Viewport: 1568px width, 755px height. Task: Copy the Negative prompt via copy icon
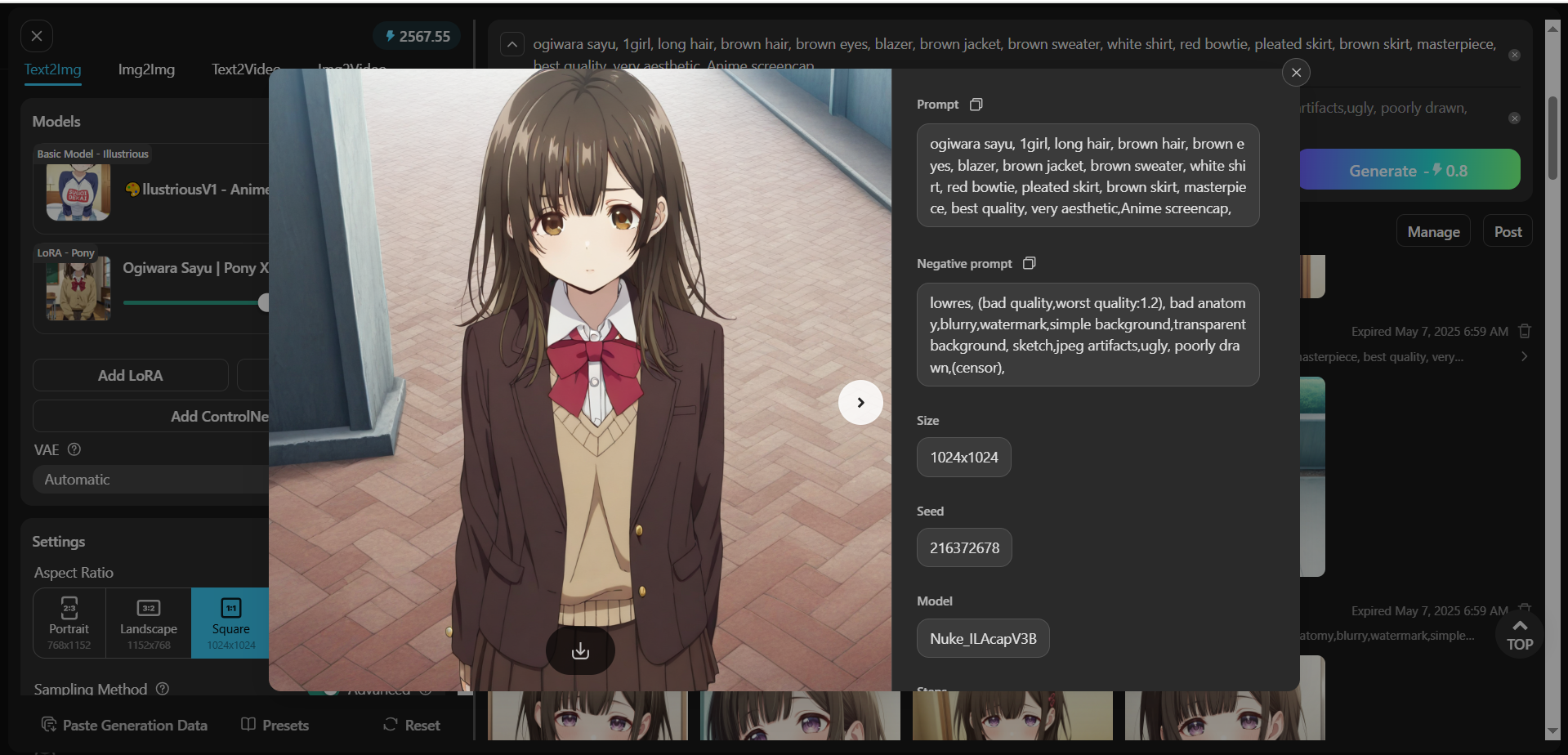click(x=1030, y=263)
